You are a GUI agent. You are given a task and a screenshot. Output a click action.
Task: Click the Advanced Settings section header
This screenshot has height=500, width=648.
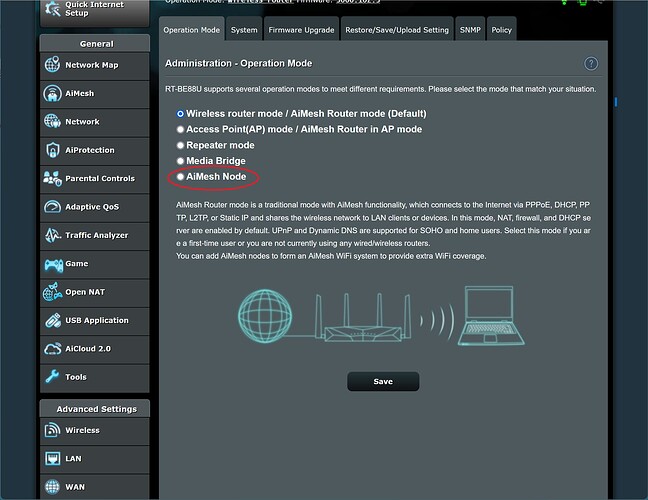[95, 409]
